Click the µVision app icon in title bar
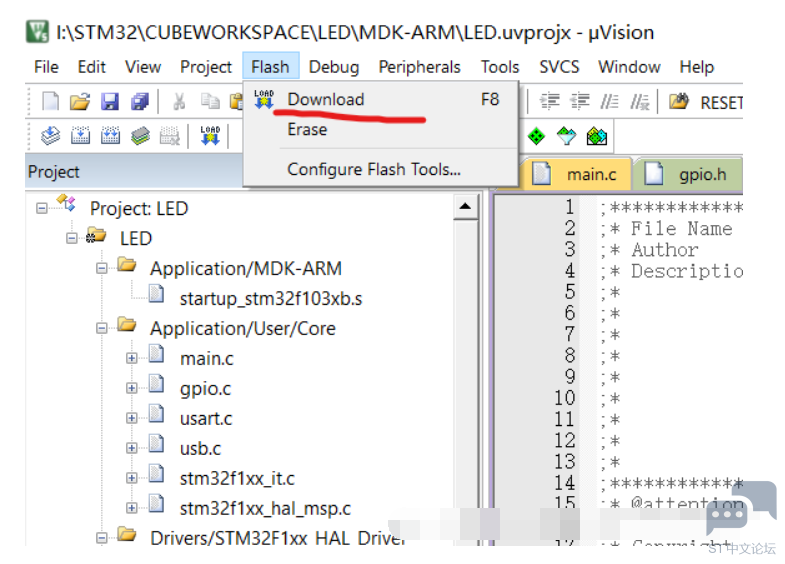The width and height of the screenshot is (785, 564). coord(37,31)
